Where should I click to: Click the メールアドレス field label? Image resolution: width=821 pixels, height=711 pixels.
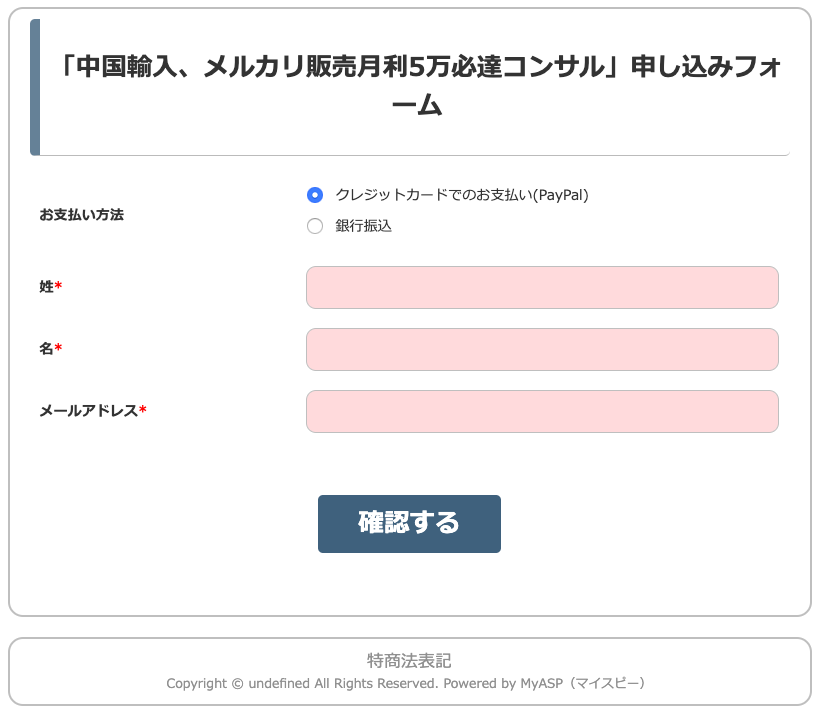[88, 411]
